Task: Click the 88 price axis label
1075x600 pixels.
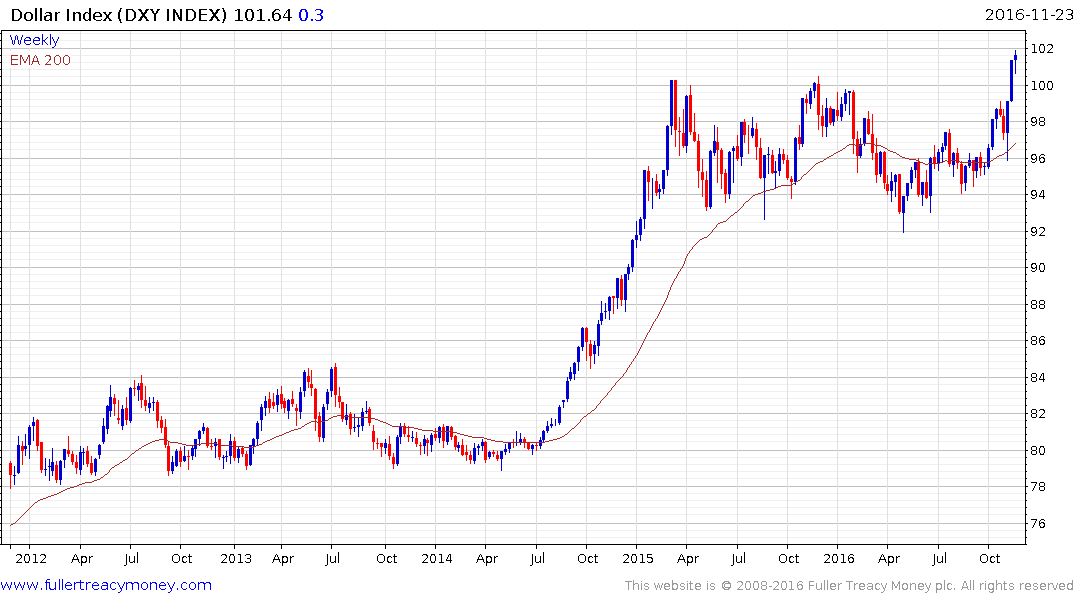Action: point(1038,304)
